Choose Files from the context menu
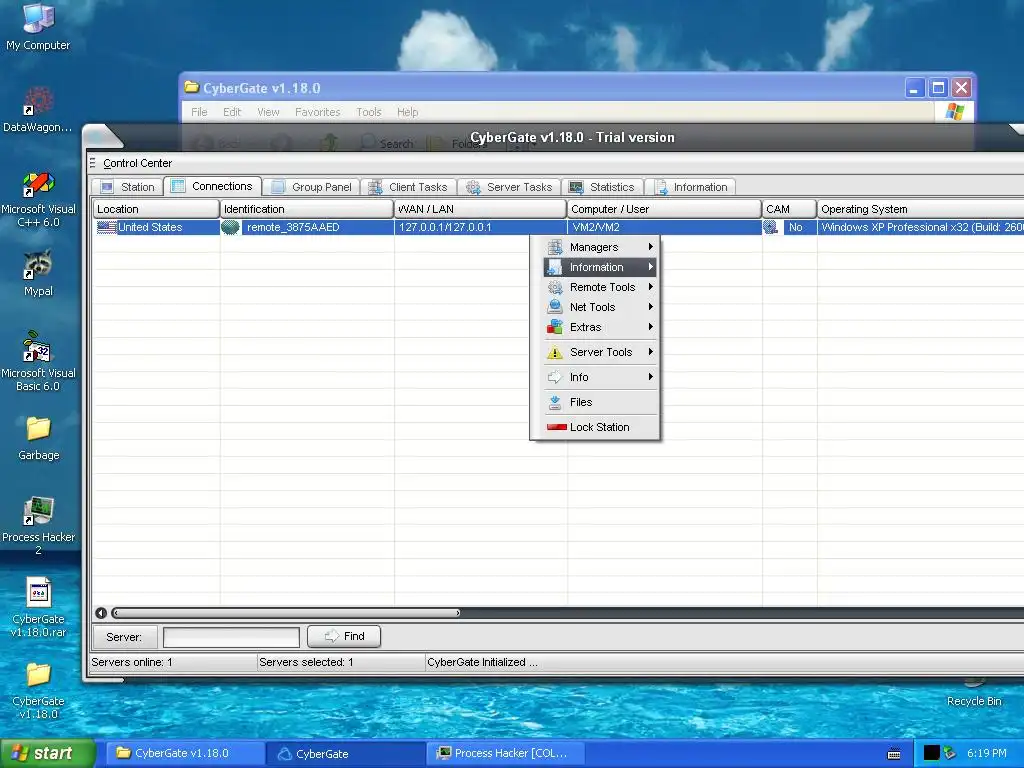The image size is (1024, 768). (x=600, y=402)
